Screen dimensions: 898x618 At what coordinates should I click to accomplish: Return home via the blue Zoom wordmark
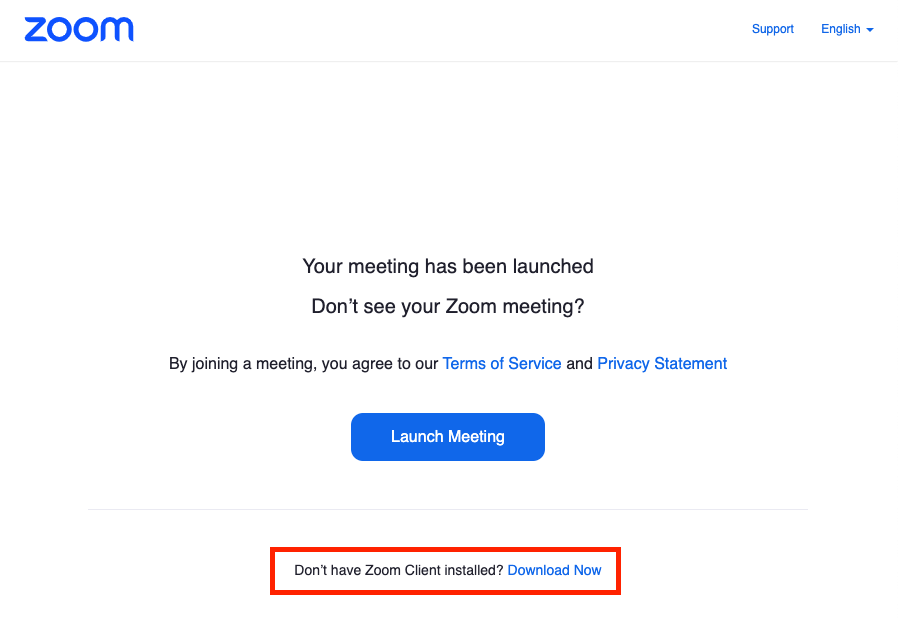79,29
